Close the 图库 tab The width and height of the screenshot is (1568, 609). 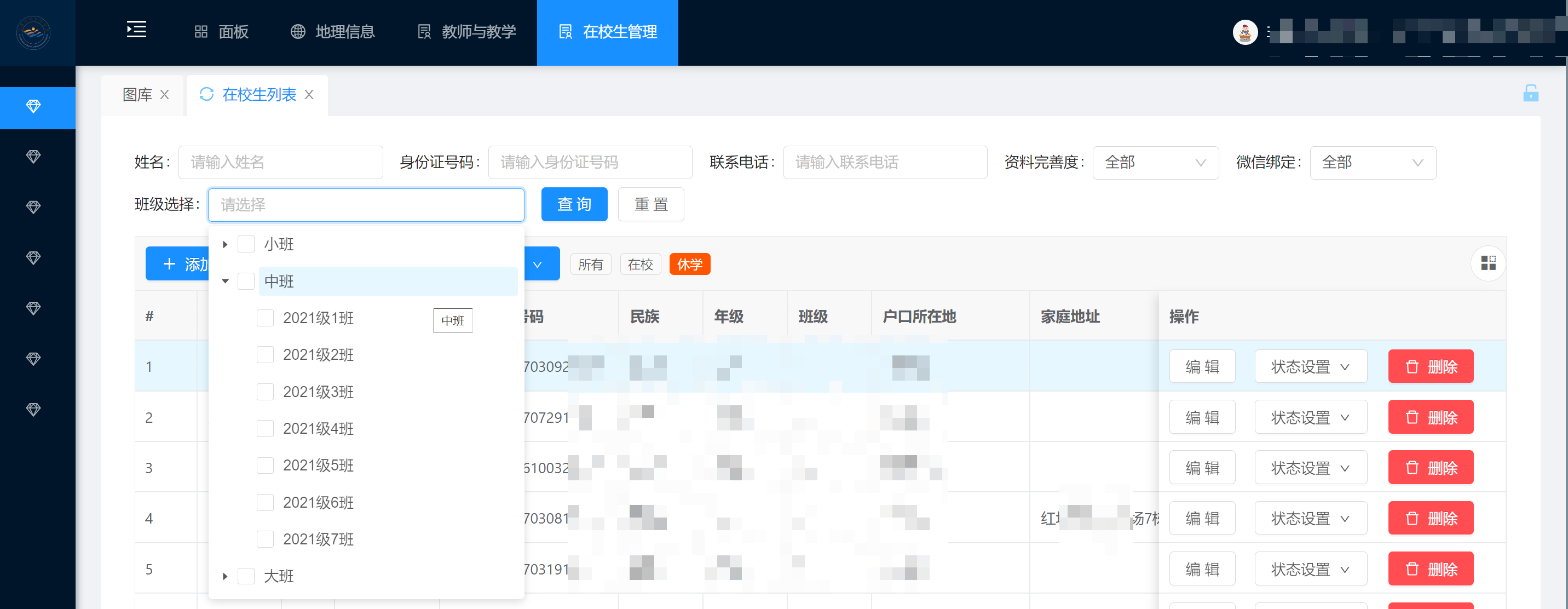click(x=164, y=95)
